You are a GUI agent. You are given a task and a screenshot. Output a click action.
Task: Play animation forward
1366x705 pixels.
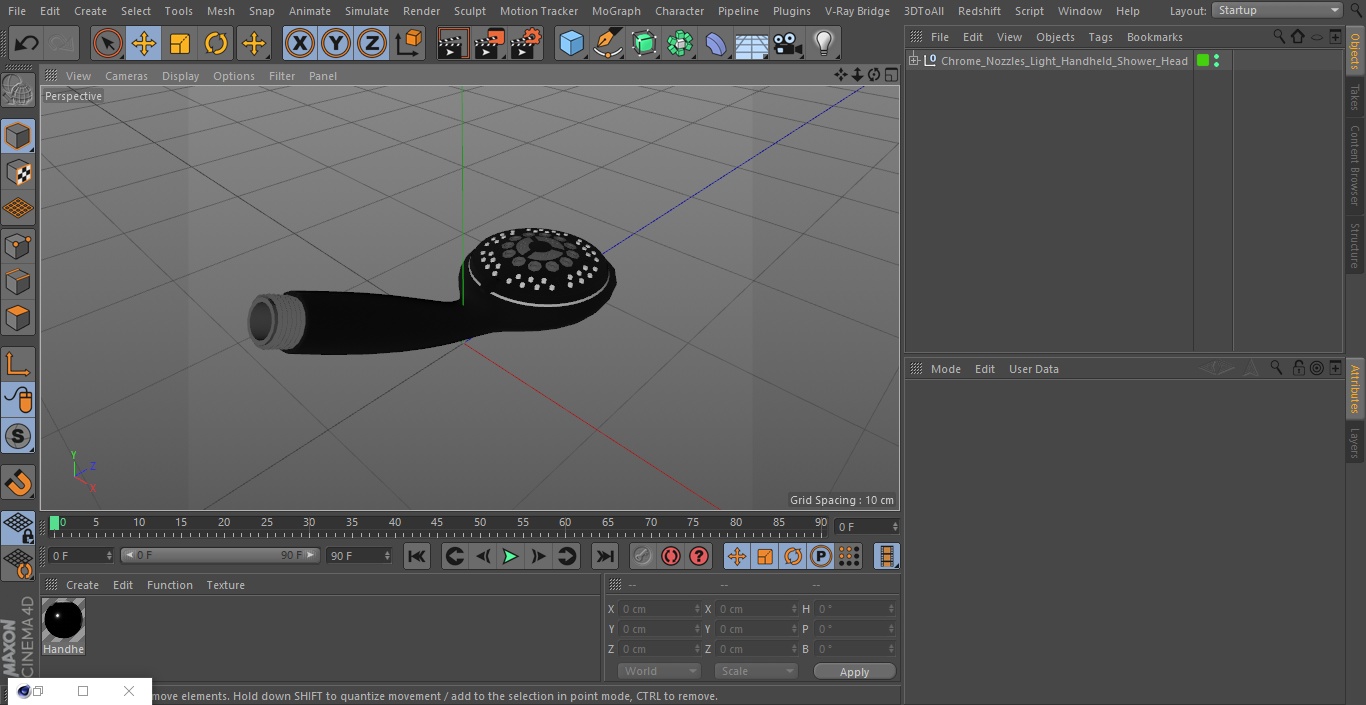pyautogui.click(x=510, y=556)
